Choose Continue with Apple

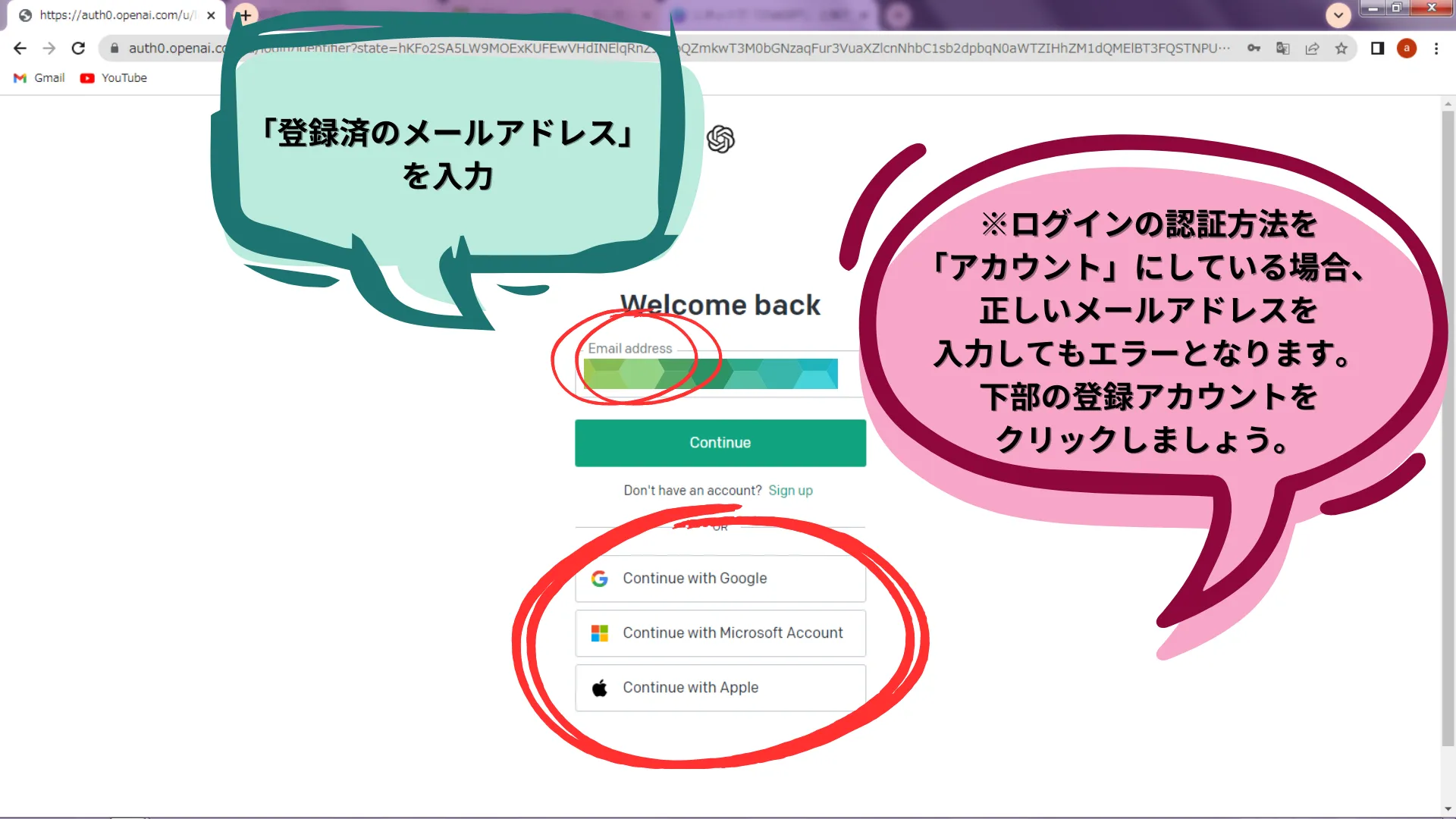point(720,688)
